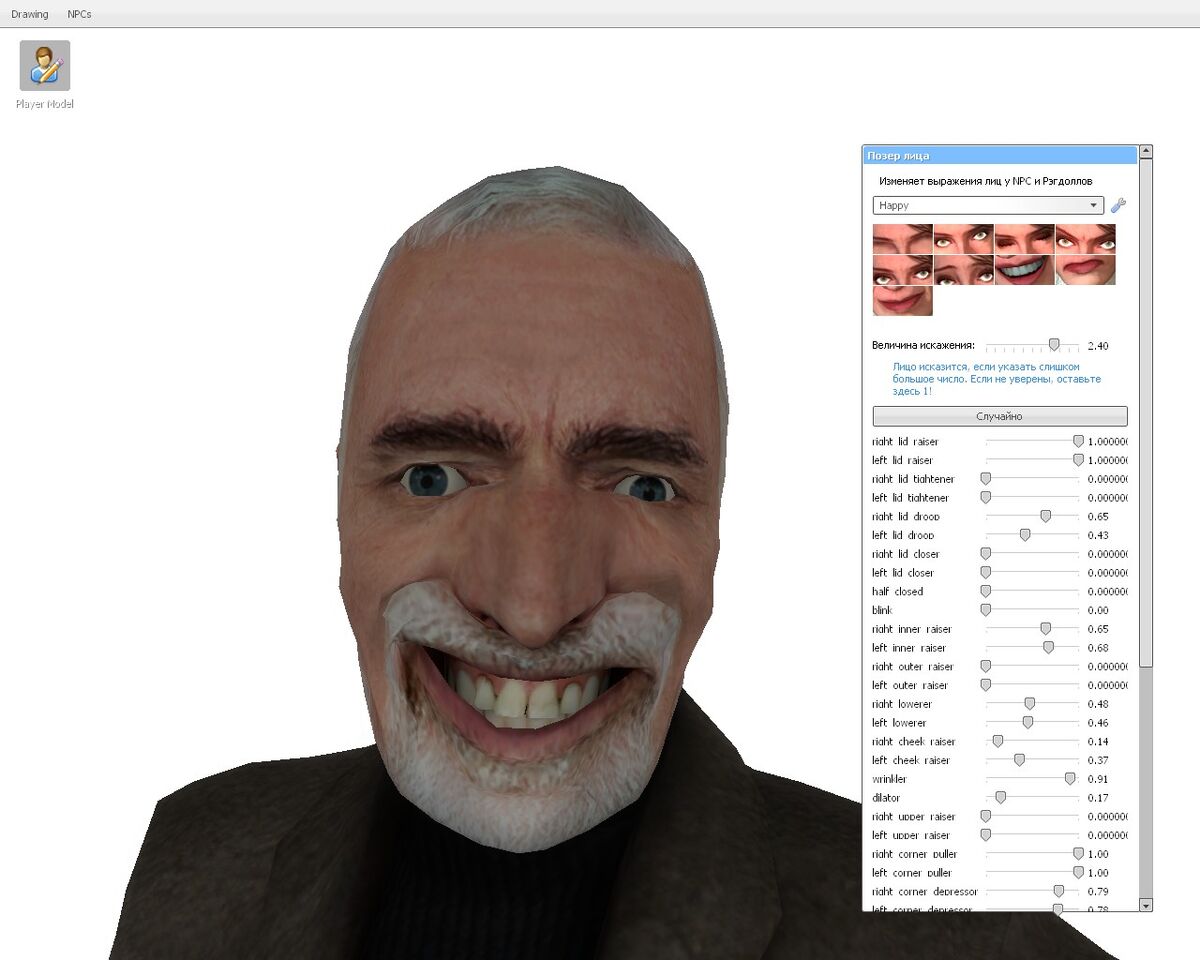This screenshot has height=960, width=1200.
Task: Click the left corner puller slider handle
Action: coord(1077,872)
